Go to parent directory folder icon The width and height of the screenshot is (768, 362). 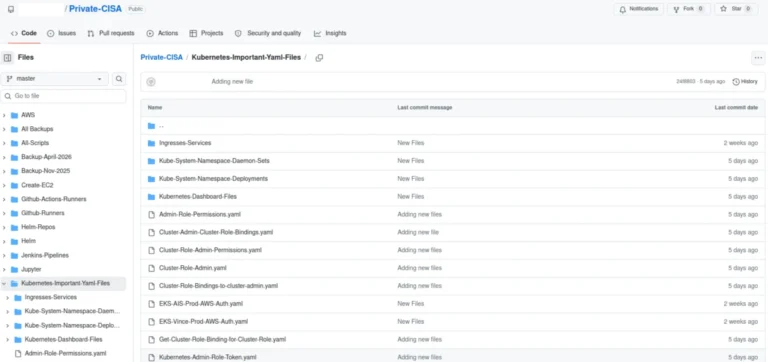point(151,126)
